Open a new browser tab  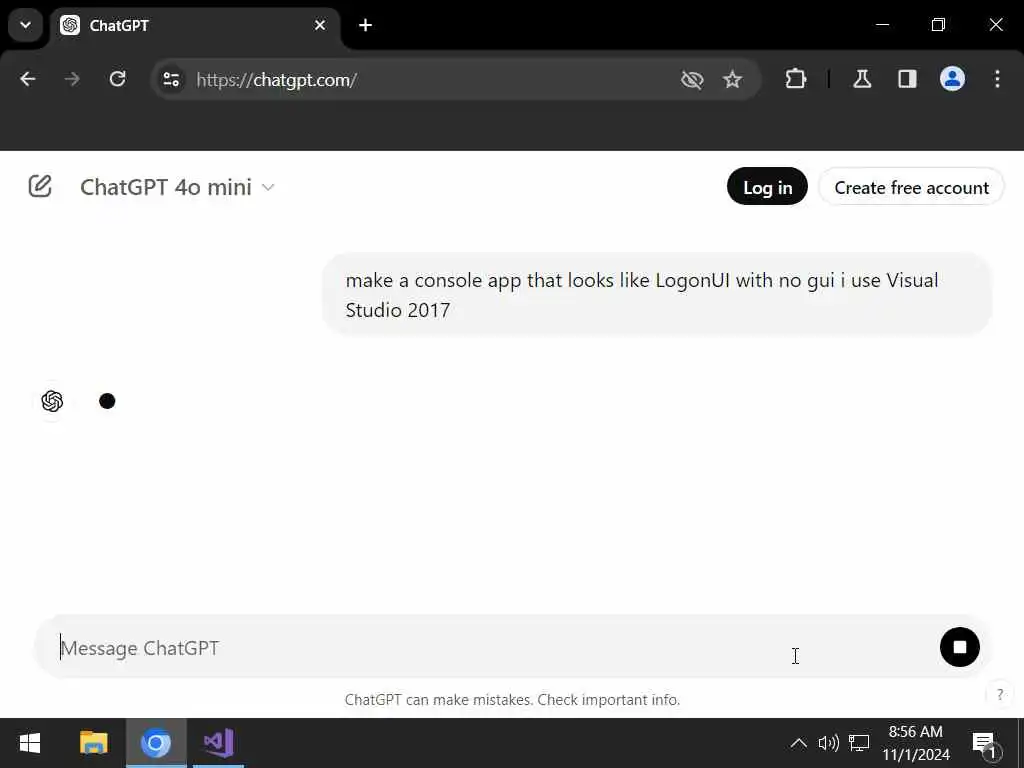coord(366,25)
